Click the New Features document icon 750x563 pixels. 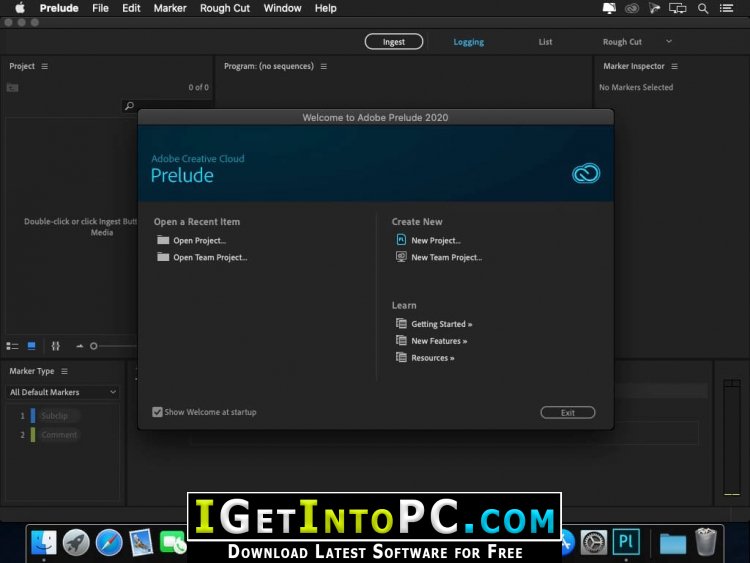[401, 340]
